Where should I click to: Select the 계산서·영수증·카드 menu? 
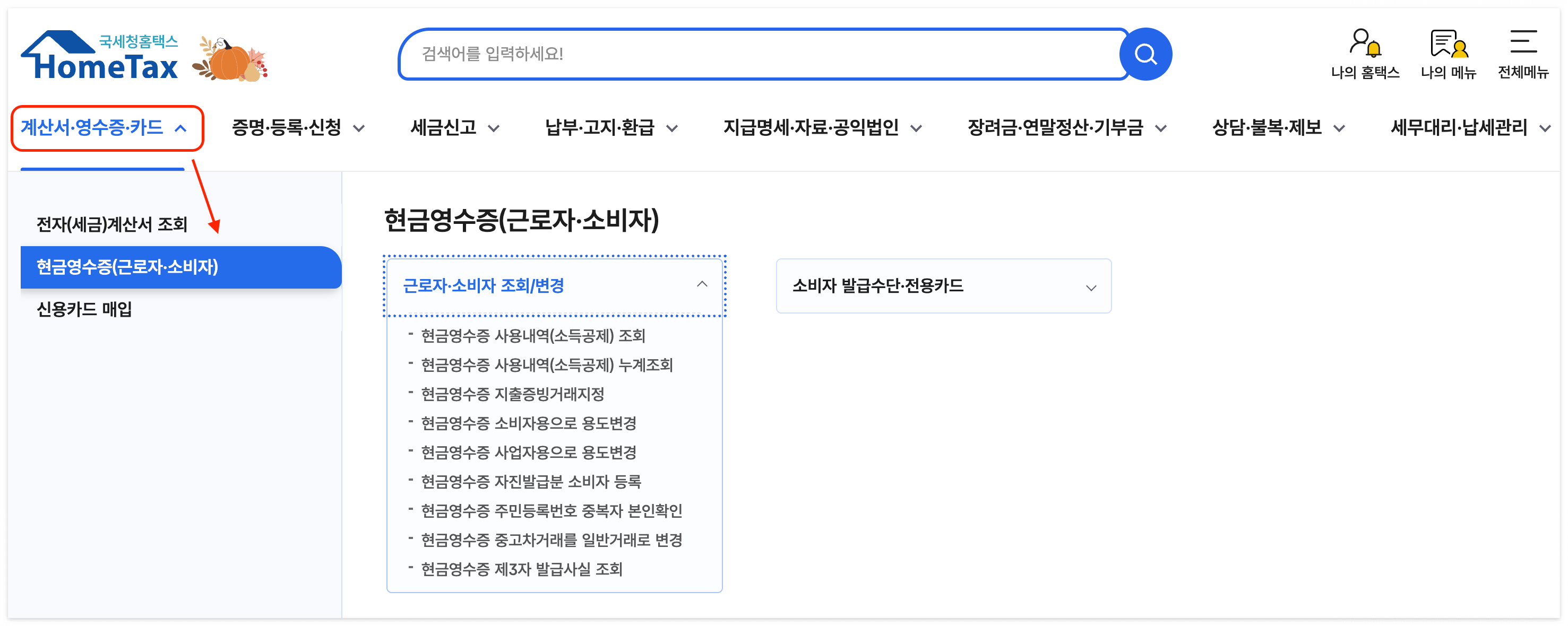(92, 127)
